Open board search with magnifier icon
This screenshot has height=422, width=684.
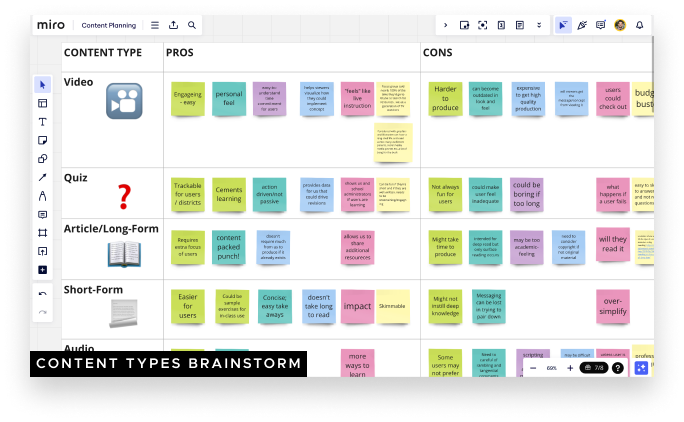point(192,25)
